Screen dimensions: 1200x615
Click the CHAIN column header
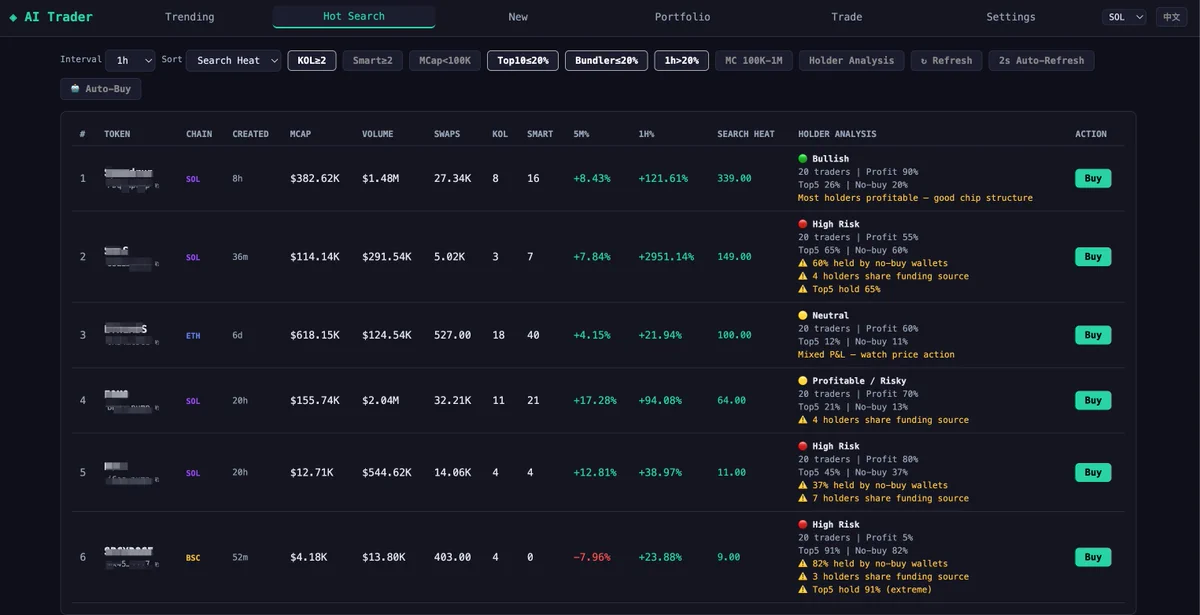click(199, 134)
